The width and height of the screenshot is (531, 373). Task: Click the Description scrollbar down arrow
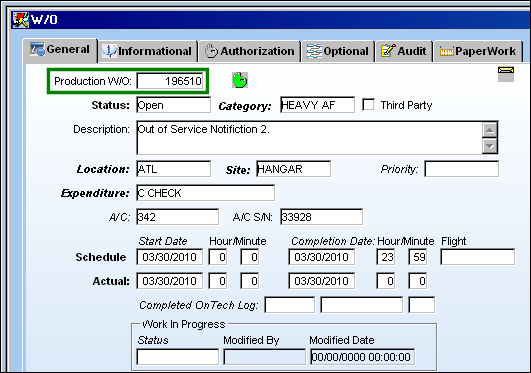(490, 146)
